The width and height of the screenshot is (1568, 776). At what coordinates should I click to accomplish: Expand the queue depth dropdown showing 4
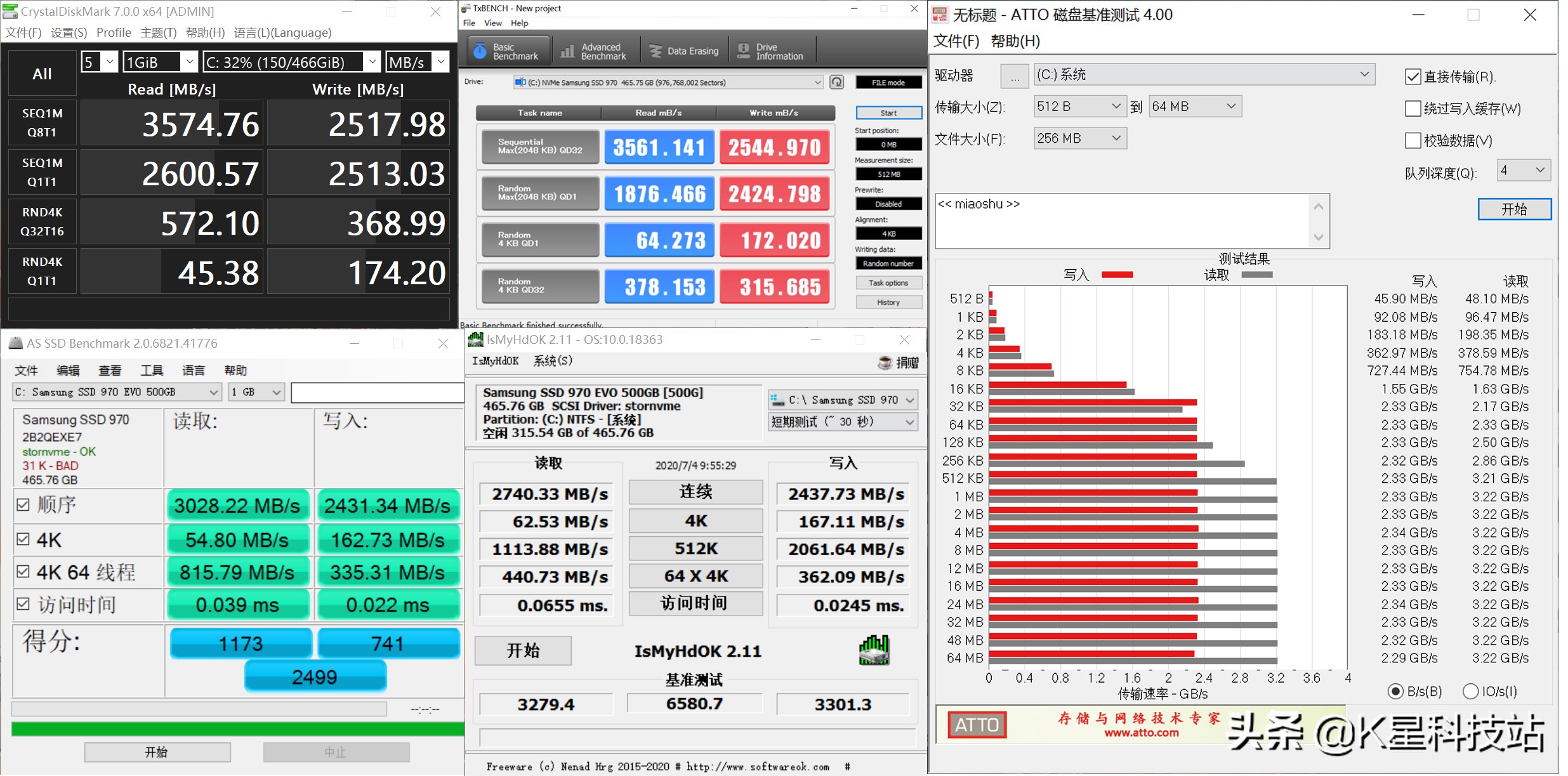pos(1524,170)
